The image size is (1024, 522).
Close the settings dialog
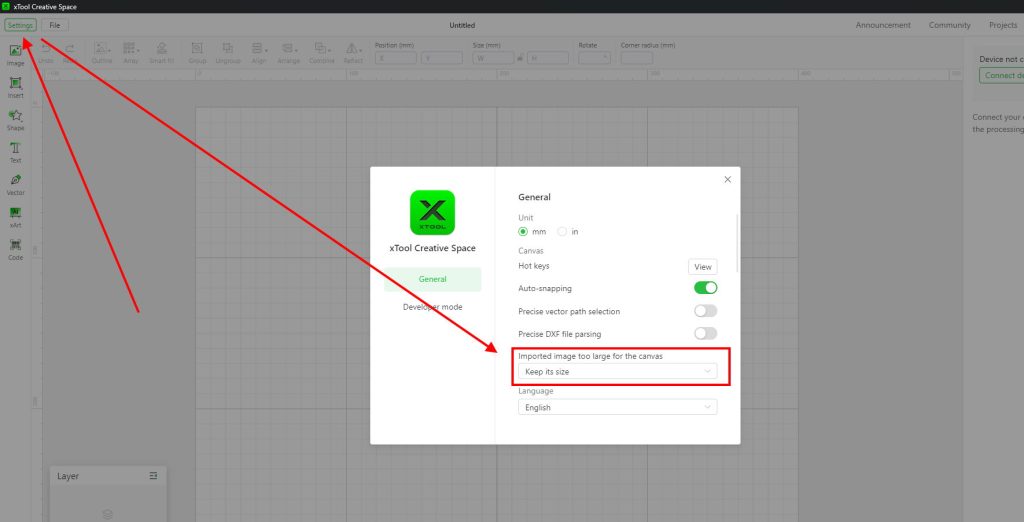click(727, 180)
